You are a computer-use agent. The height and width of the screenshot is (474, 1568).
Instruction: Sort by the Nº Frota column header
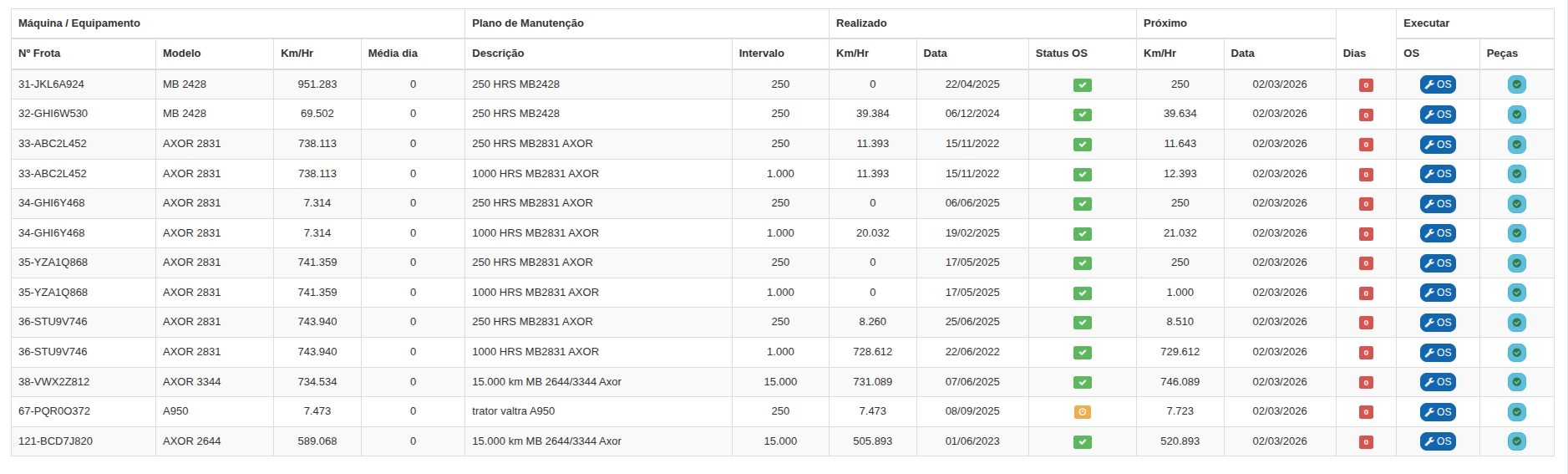point(39,54)
